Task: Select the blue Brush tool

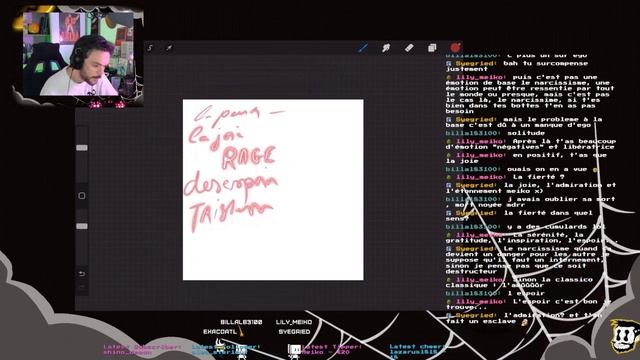Action: tap(362, 48)
